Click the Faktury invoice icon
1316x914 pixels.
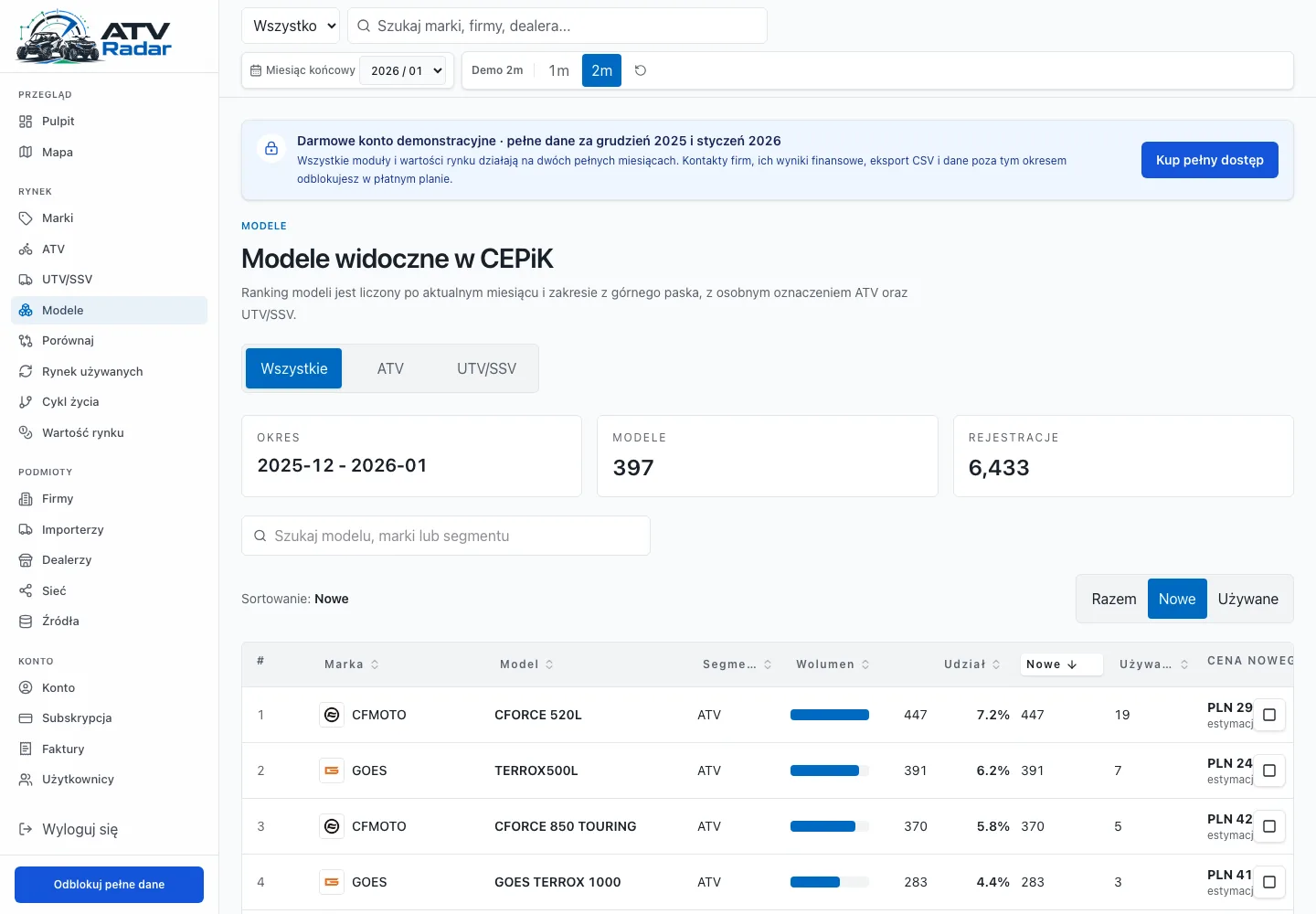coord(26,749)
